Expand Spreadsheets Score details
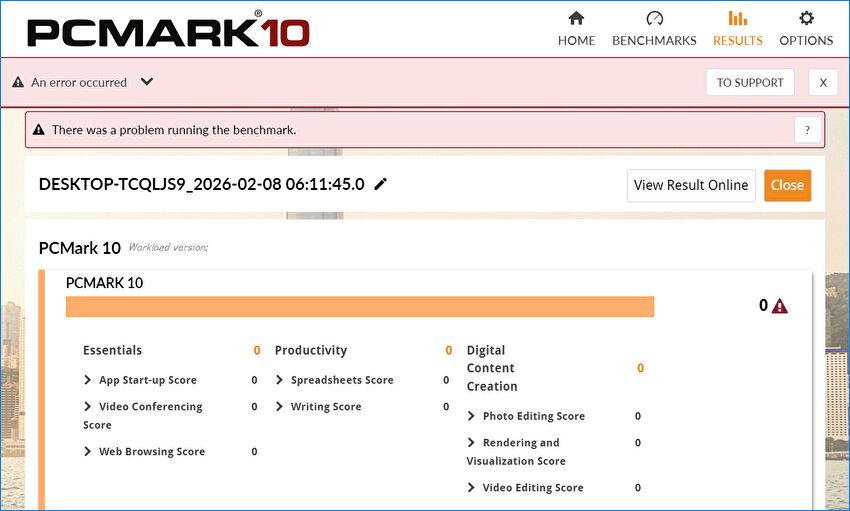850x511 pixels. [x=280, y=380]
